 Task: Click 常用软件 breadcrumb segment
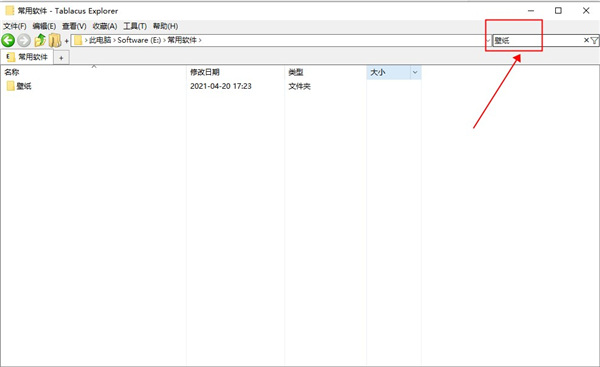(182, 40)
